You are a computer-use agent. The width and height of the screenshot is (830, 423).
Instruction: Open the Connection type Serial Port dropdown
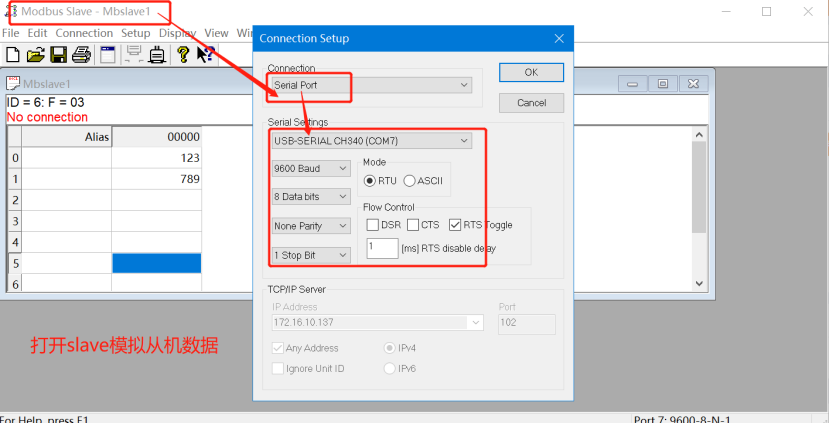(x=370, y=86)
